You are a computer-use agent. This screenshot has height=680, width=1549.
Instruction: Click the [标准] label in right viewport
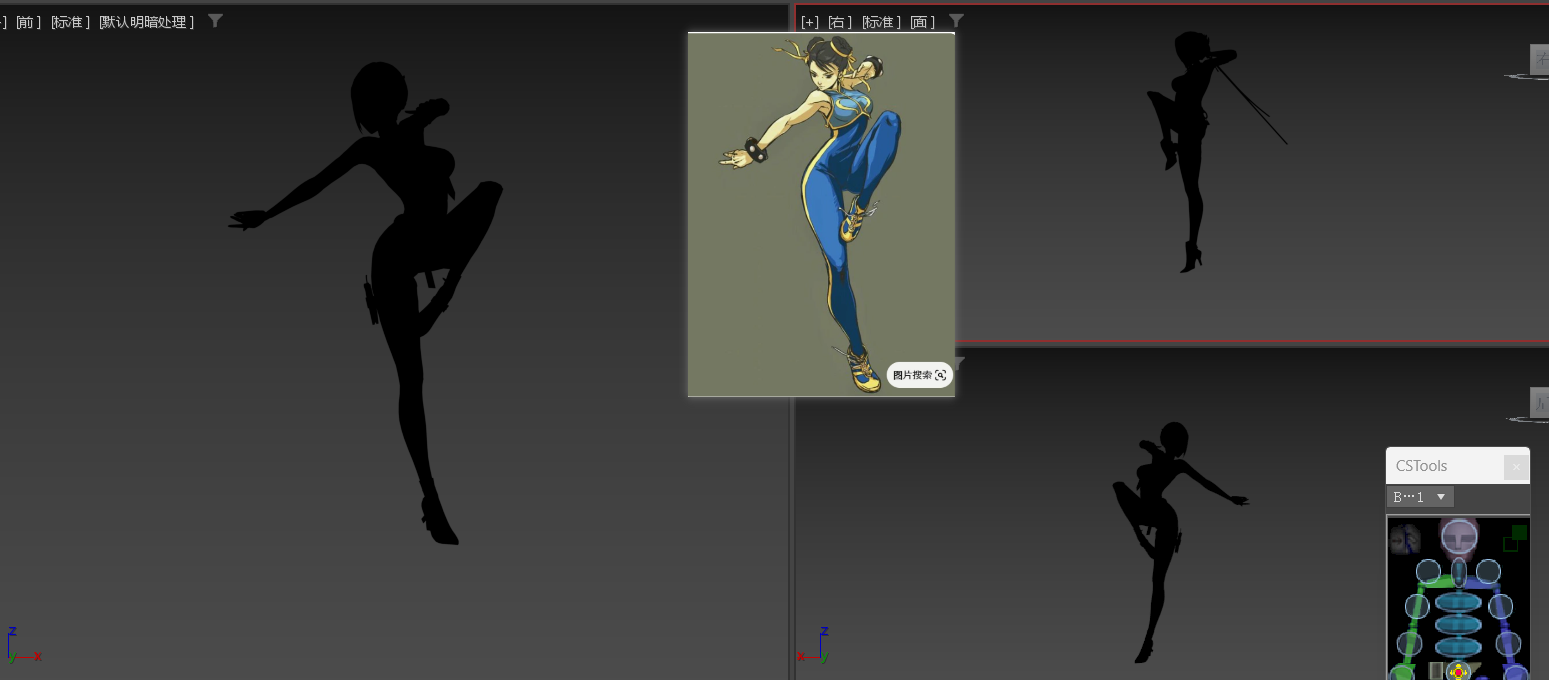(882, 22)
